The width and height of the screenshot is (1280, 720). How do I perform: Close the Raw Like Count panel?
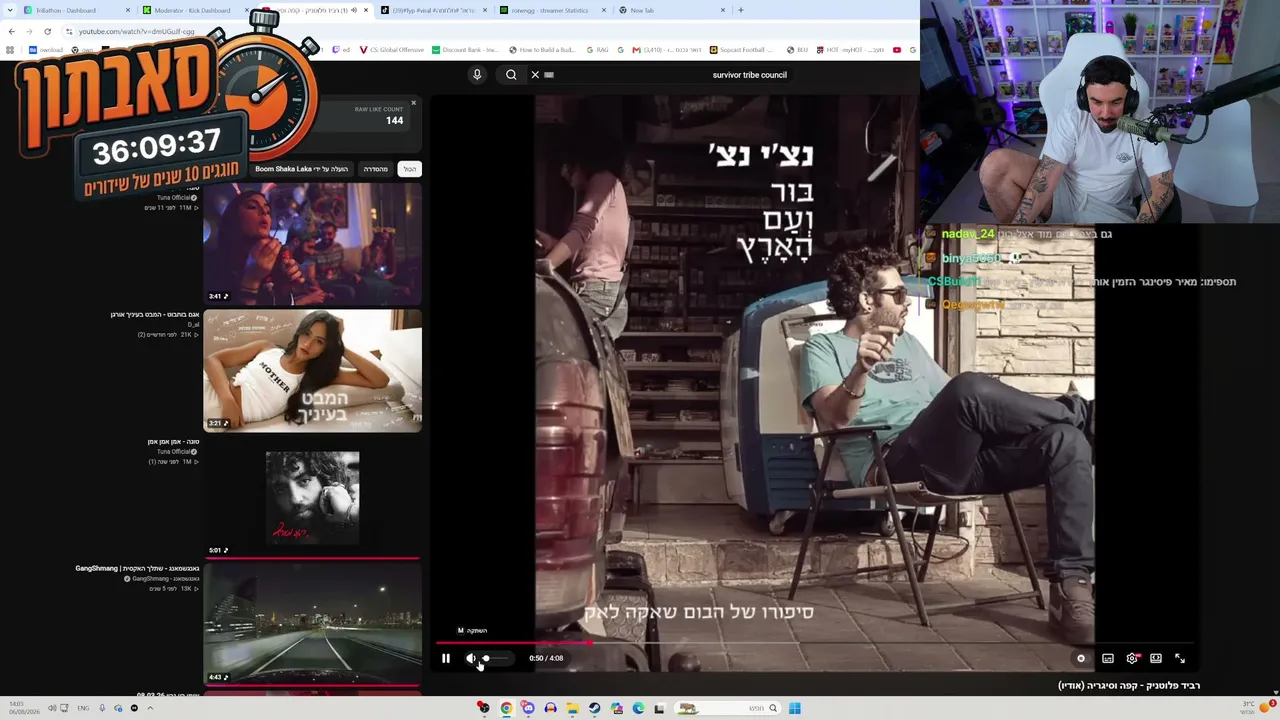click(413, 103)
